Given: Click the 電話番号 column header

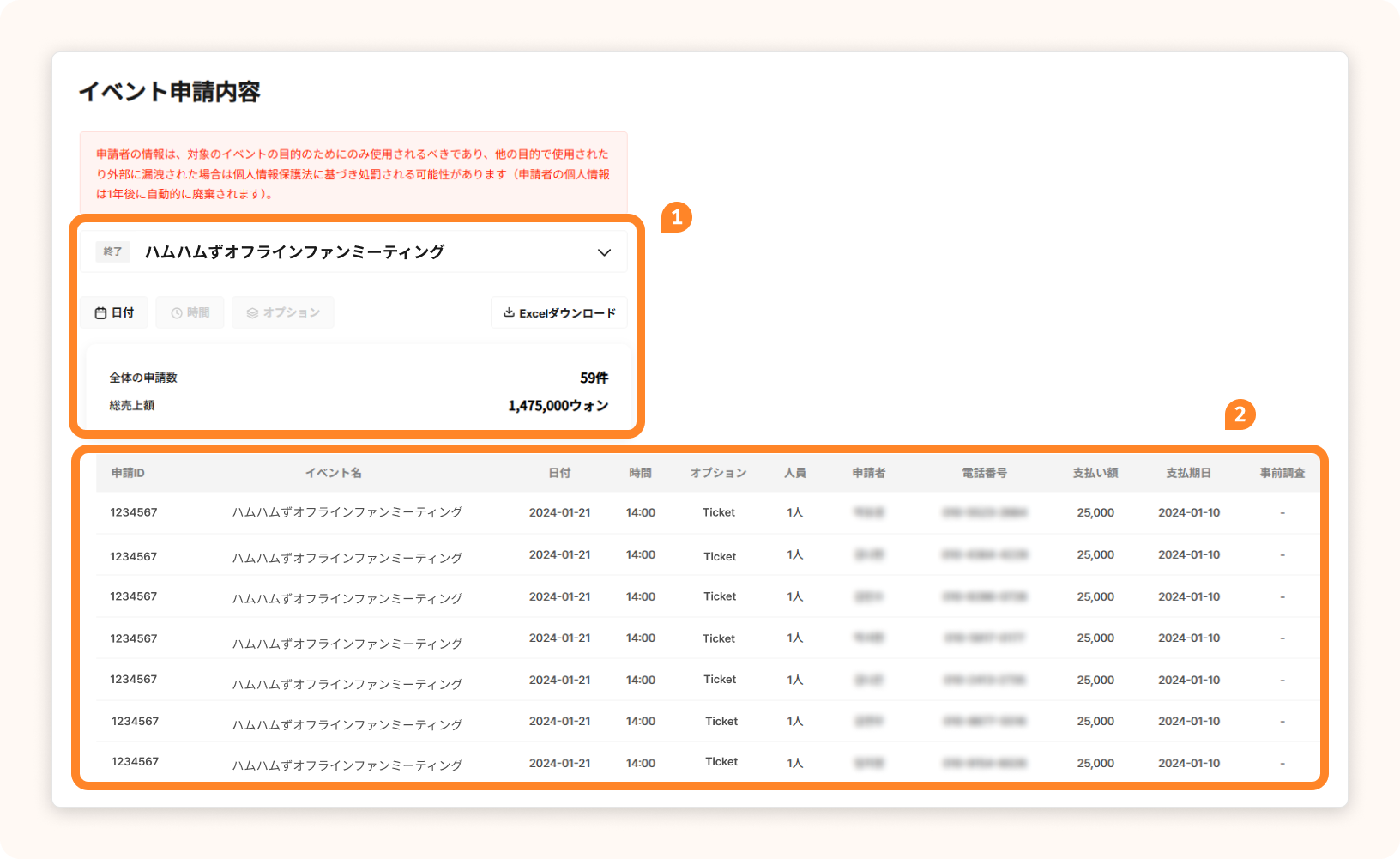Looking at the screenshot, I should 985,473.
